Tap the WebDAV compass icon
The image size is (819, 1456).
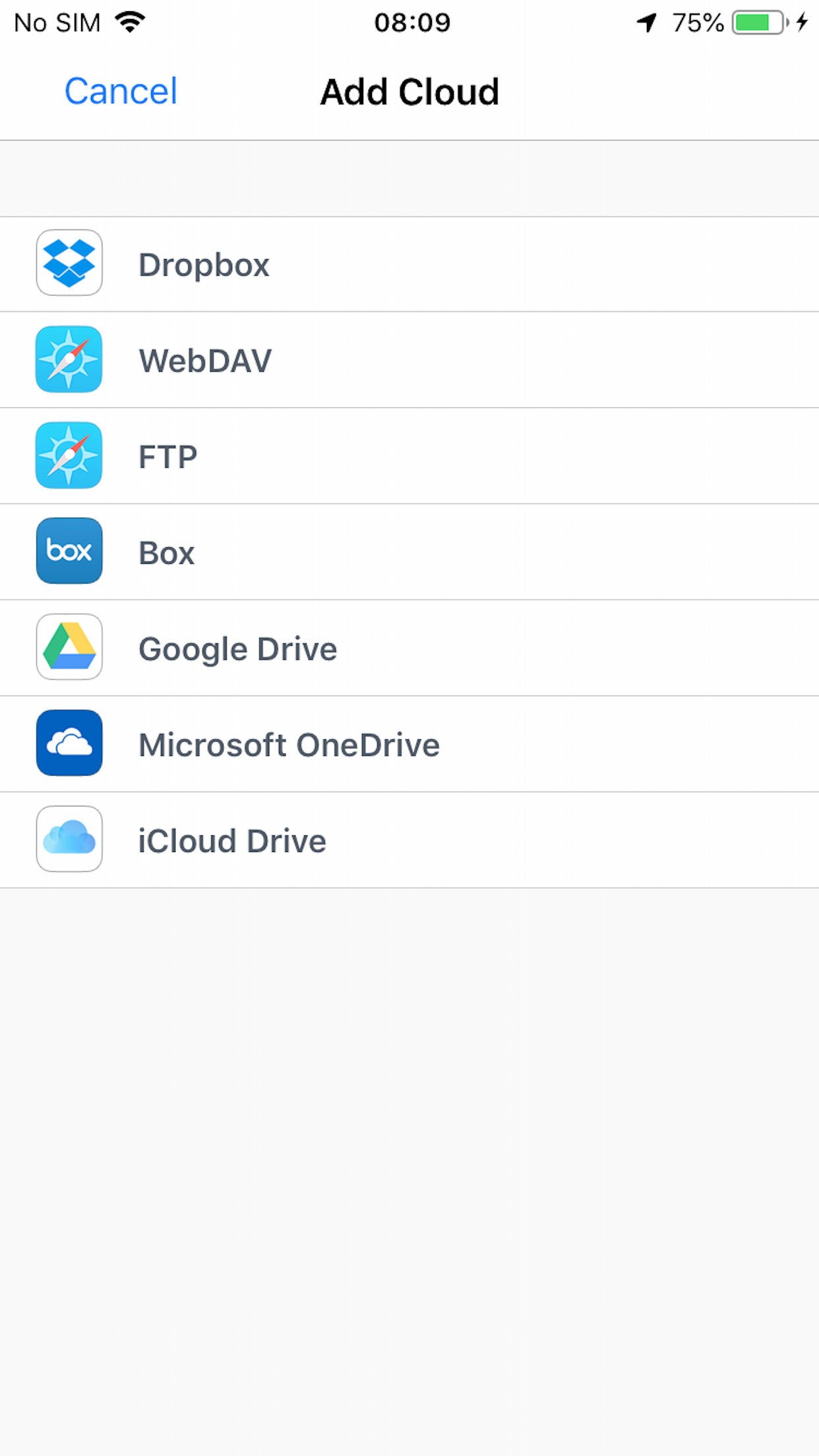tap(69, 359)
